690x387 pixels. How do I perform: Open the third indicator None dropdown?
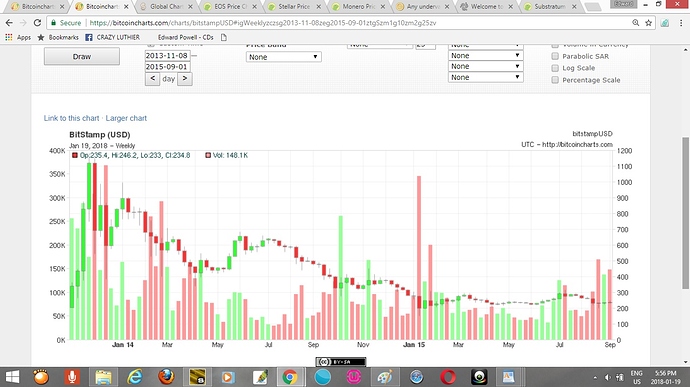point(485,66)
